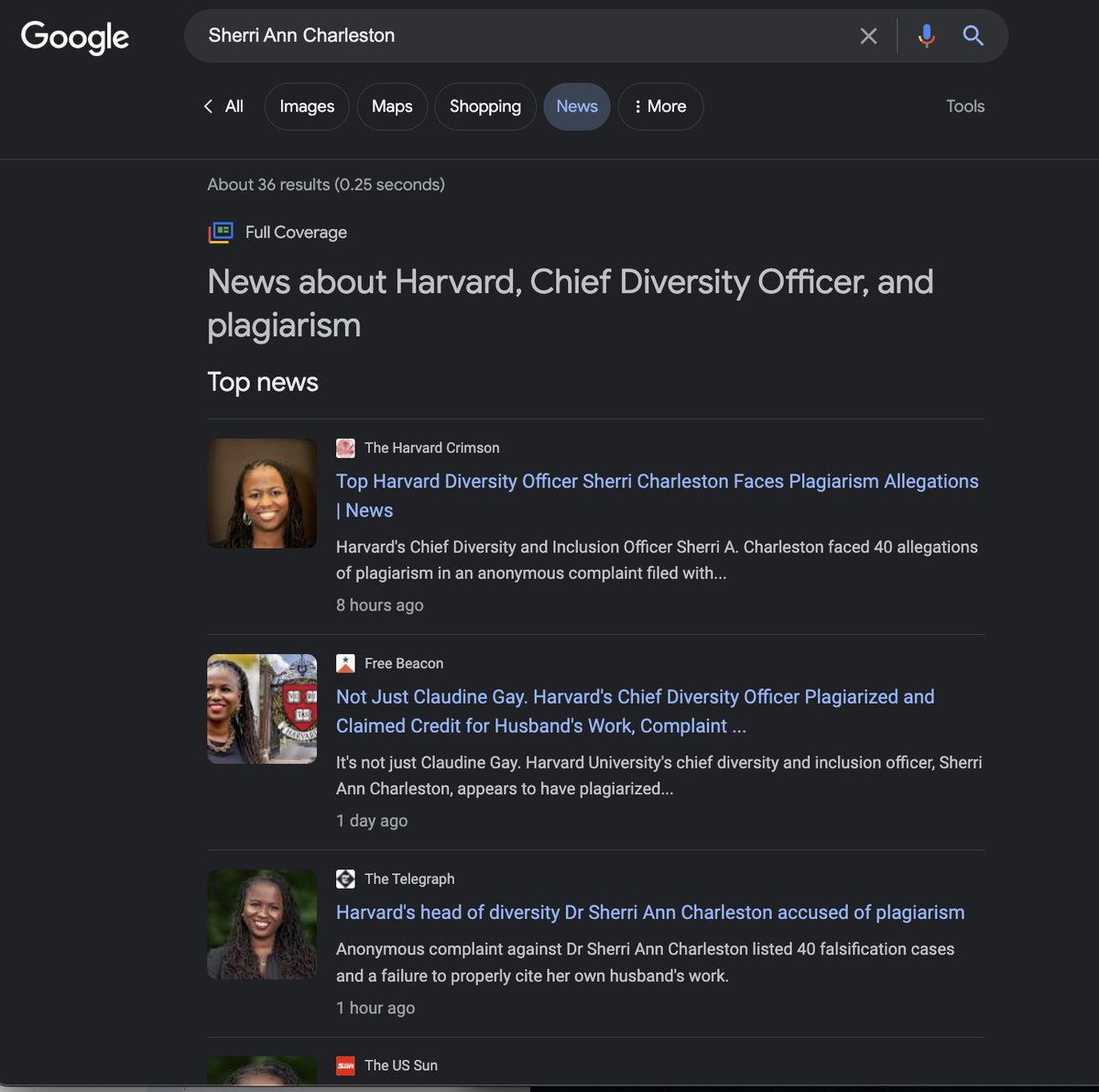Image resolution: width=1099 pixels, height=1092 pixels.
Task: Click the Telegraph article thumbnail
Action: (262, 924)
